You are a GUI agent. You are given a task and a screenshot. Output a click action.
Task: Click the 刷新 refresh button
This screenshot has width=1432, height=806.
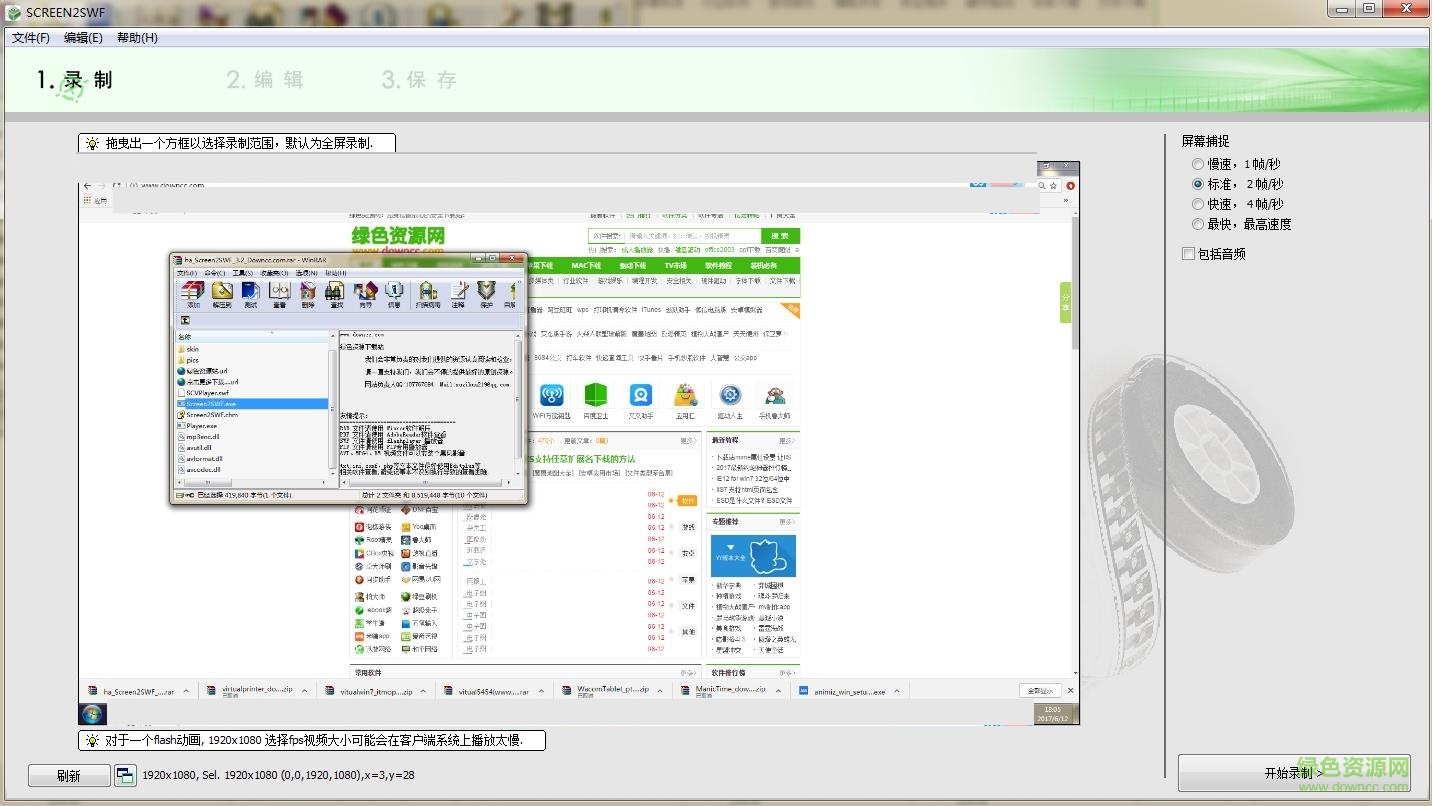(x=68, y=775)
